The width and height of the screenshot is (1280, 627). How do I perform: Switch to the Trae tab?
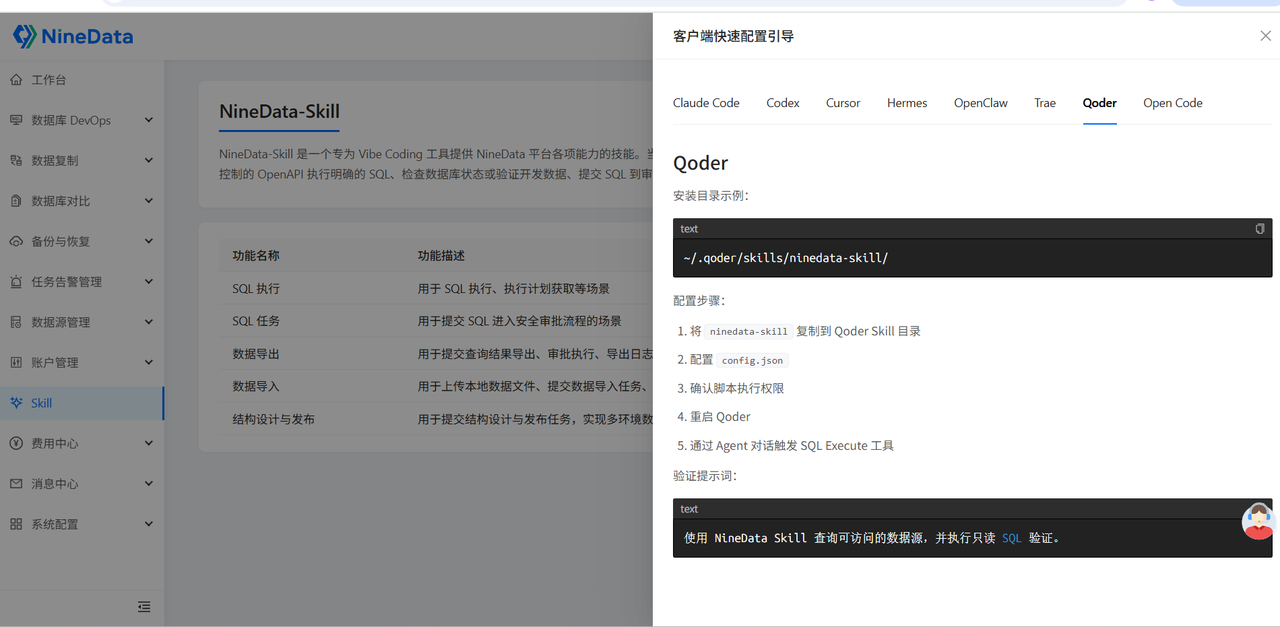pos(1045,103)
